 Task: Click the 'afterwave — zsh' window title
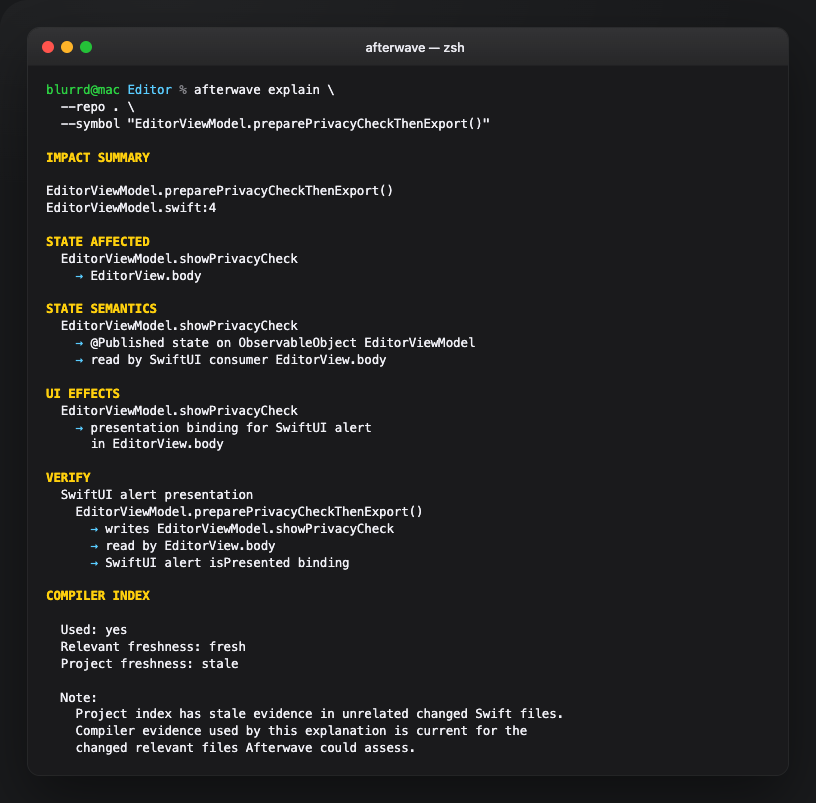click(415, 48)
